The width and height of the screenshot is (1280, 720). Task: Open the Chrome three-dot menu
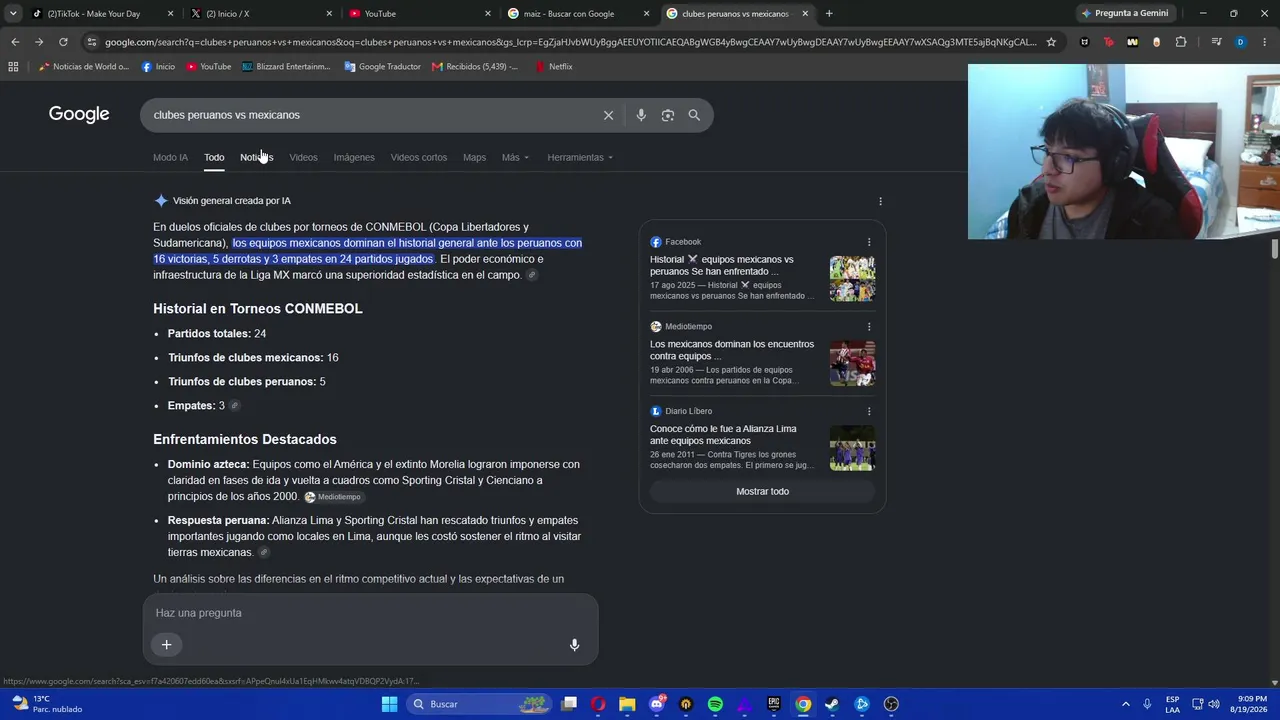click(x=1264, y=42)
